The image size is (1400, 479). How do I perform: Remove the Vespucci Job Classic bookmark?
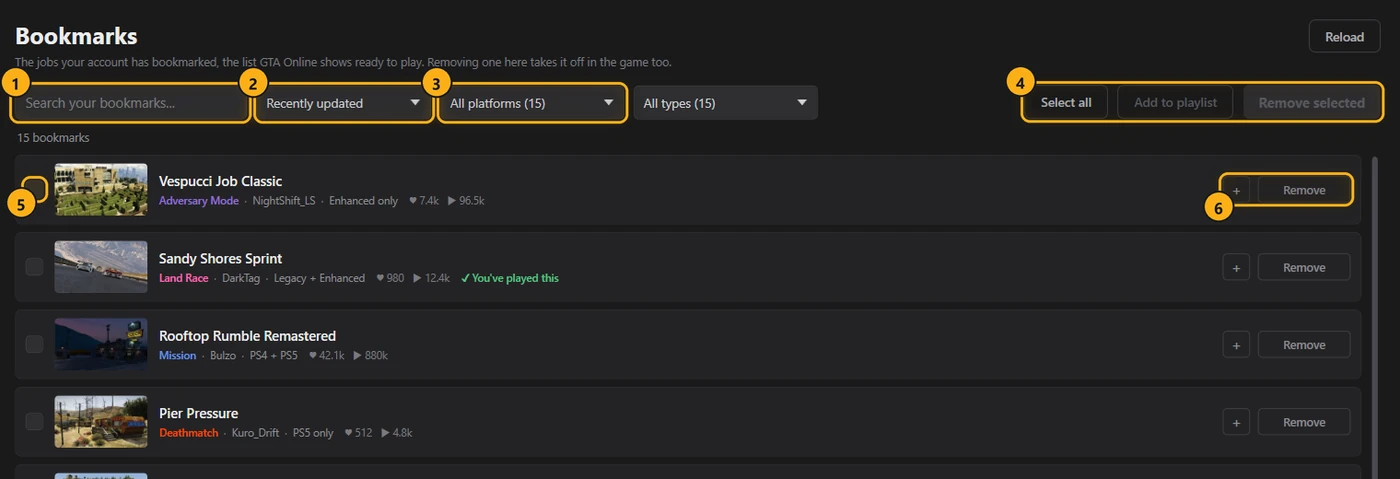(1304, 190)
